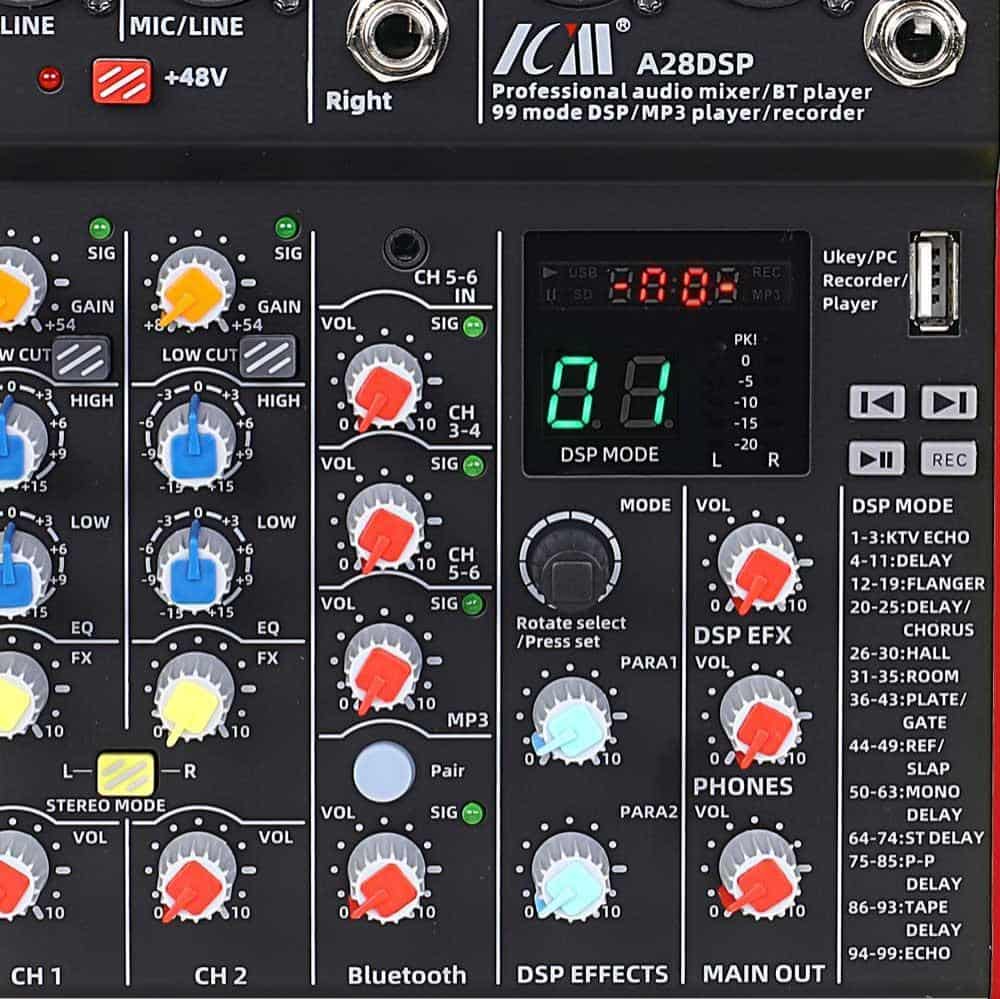Click the red PHONES volume knob
This screenshot has height=999, width=1000.
(758, 719)
